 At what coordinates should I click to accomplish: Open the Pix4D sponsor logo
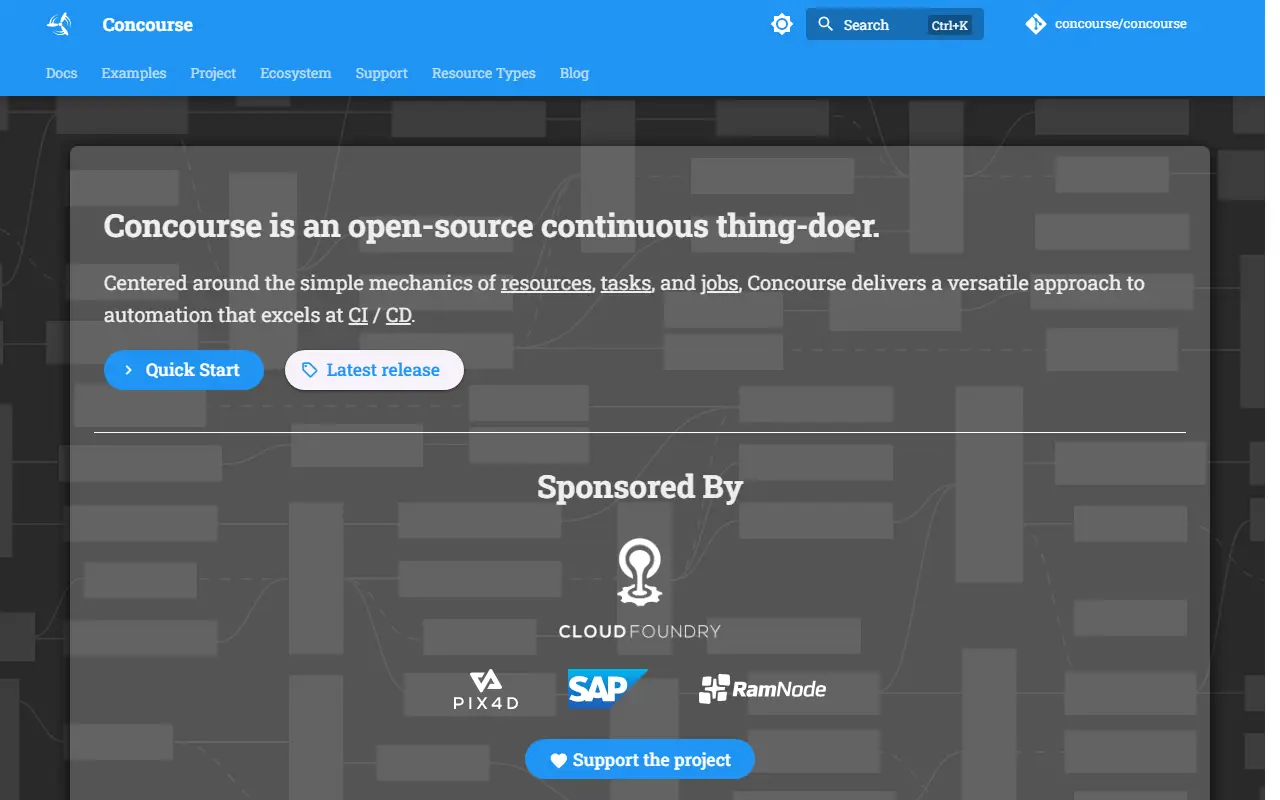pyautogui.click(x=486, y=691)
